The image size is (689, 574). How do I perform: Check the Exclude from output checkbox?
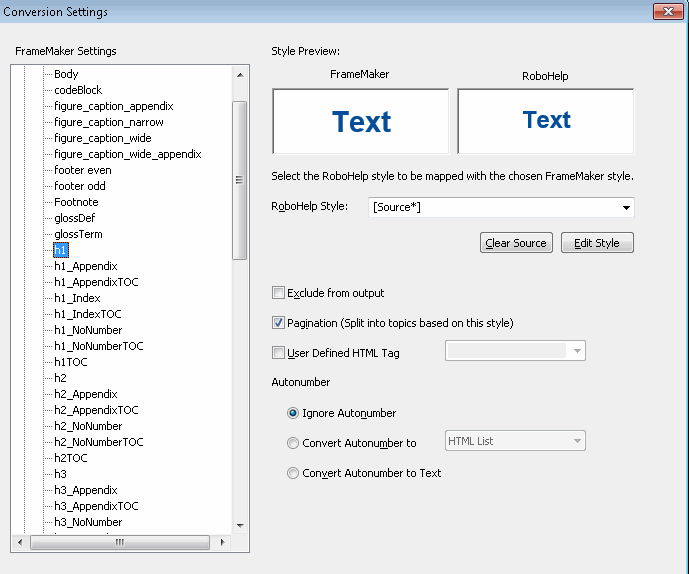click(x=278, y=293)
